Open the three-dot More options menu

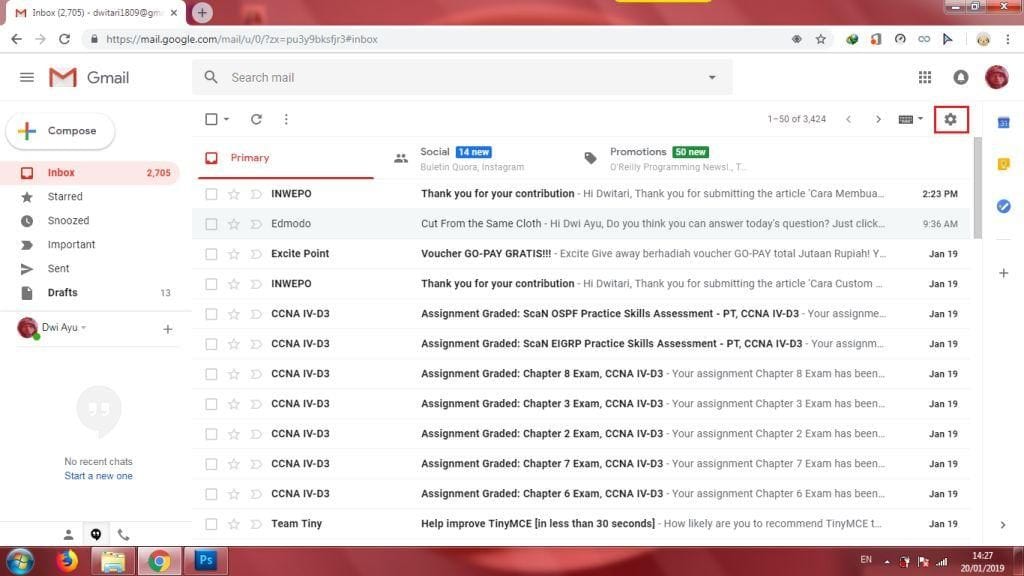(x=286, y=120)
